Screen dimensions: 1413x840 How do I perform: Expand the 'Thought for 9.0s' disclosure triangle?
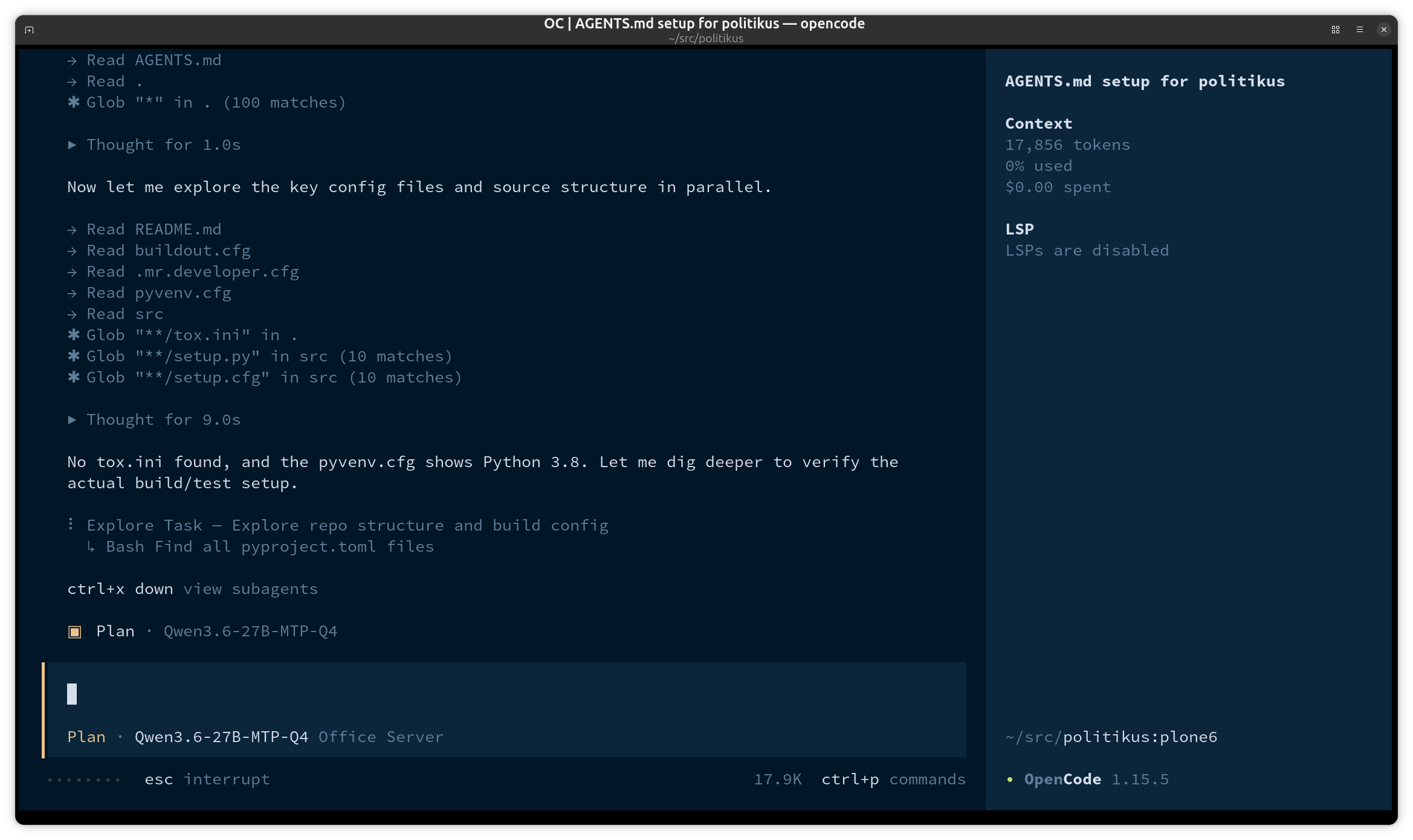click(72, 420)
